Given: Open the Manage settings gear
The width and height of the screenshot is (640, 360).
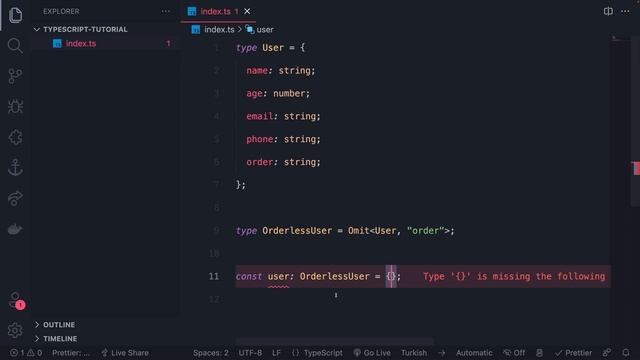Looking at the screenshot, I should coord(15,330).
